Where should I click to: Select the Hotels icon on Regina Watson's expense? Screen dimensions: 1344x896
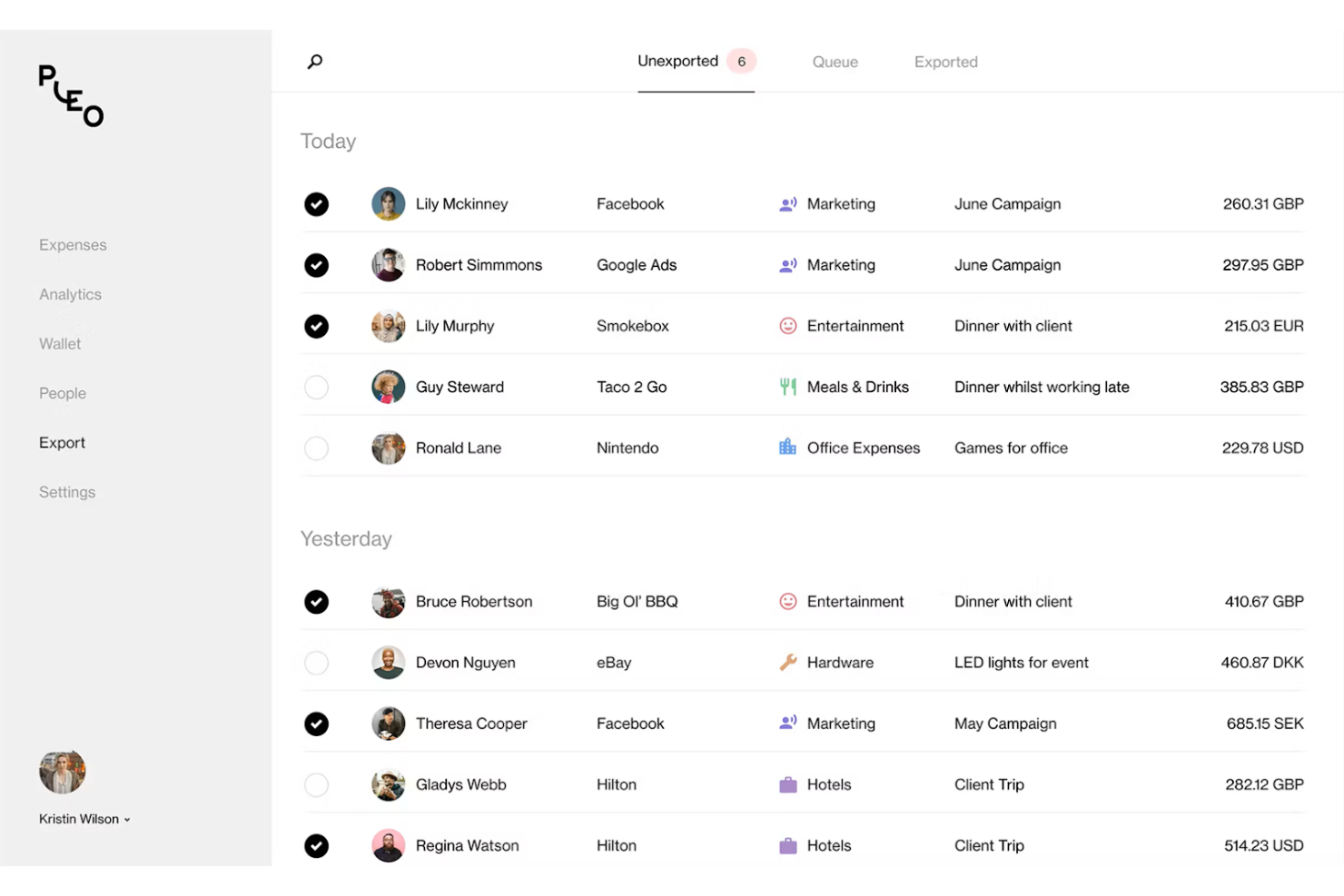[787, 844]
